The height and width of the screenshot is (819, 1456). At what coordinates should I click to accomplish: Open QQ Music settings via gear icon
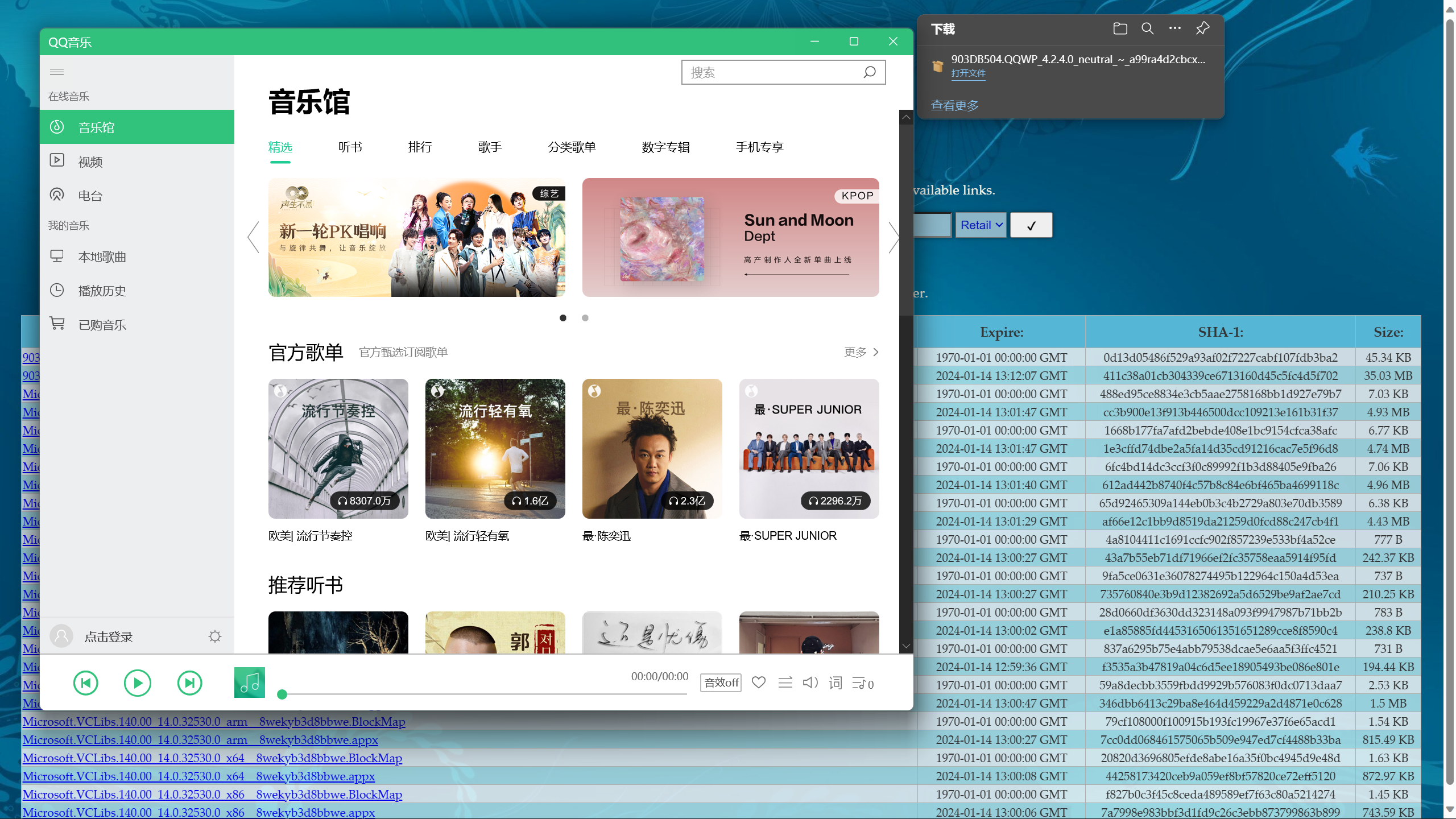tap(214, 636)
